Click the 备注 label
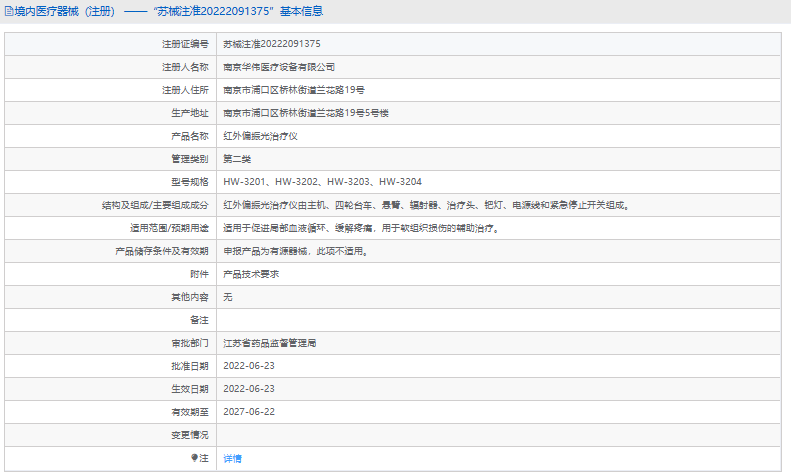The image size is (791, 475). click(199, 320)
